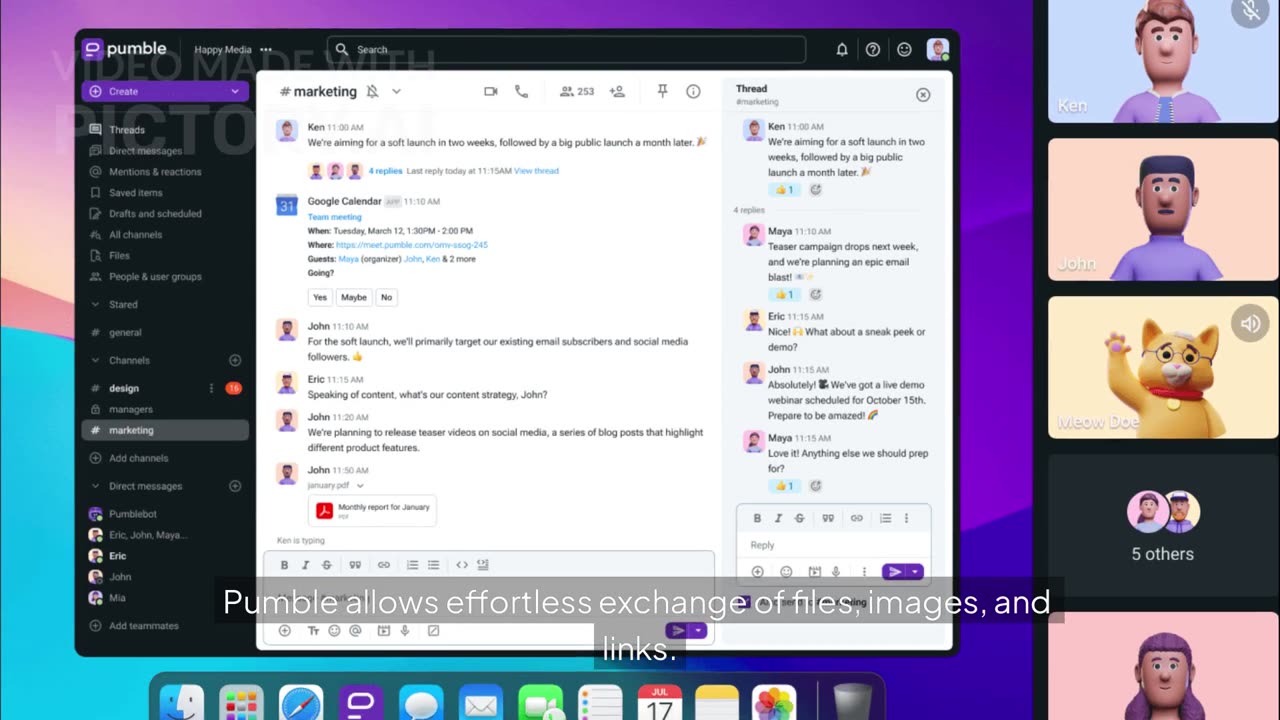Toggle bold in the main message editor
Viewport: 1280px width, 720px height.
click(x=284, y=565)
